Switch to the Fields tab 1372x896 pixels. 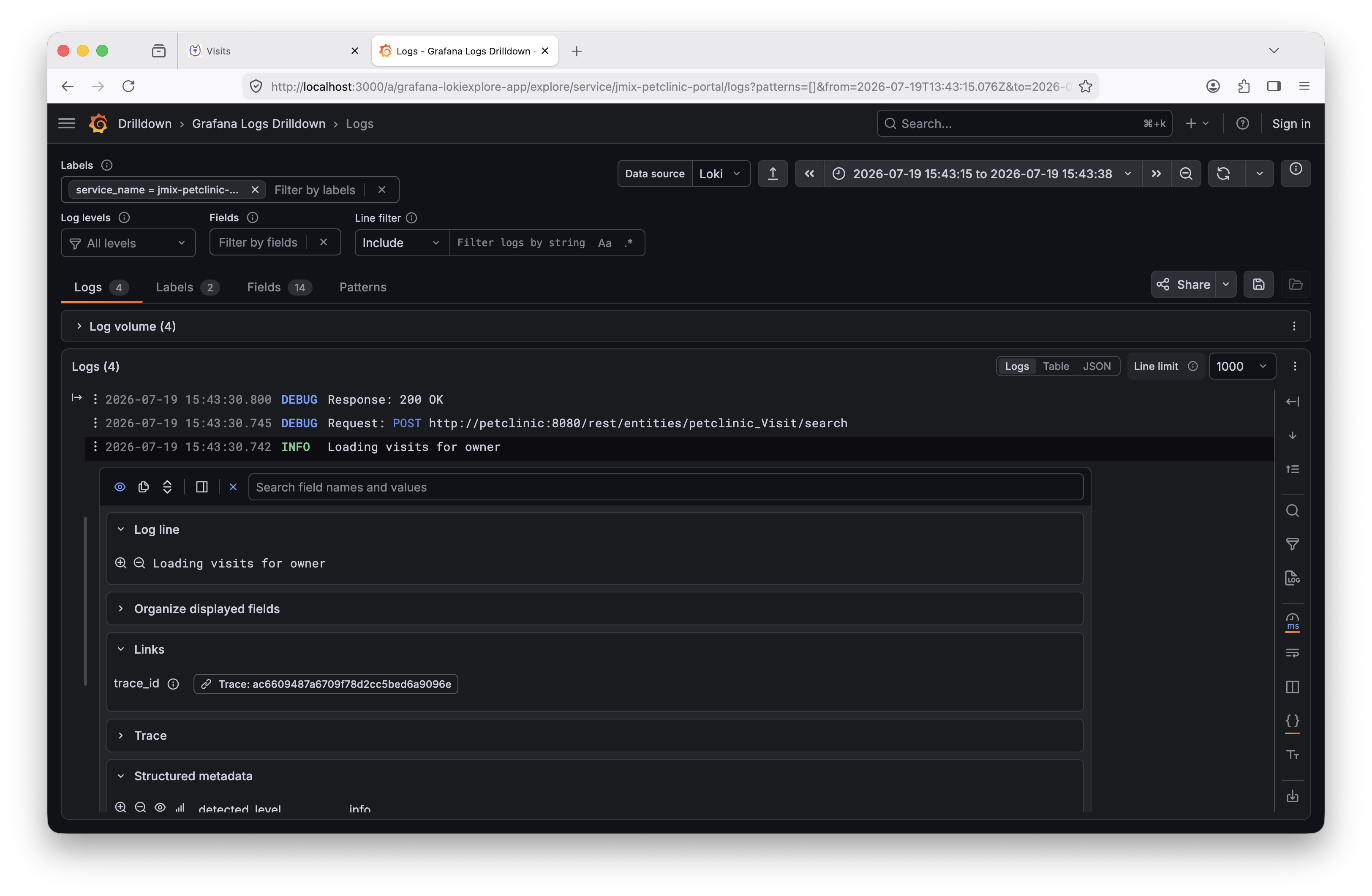tap(279, 287)
